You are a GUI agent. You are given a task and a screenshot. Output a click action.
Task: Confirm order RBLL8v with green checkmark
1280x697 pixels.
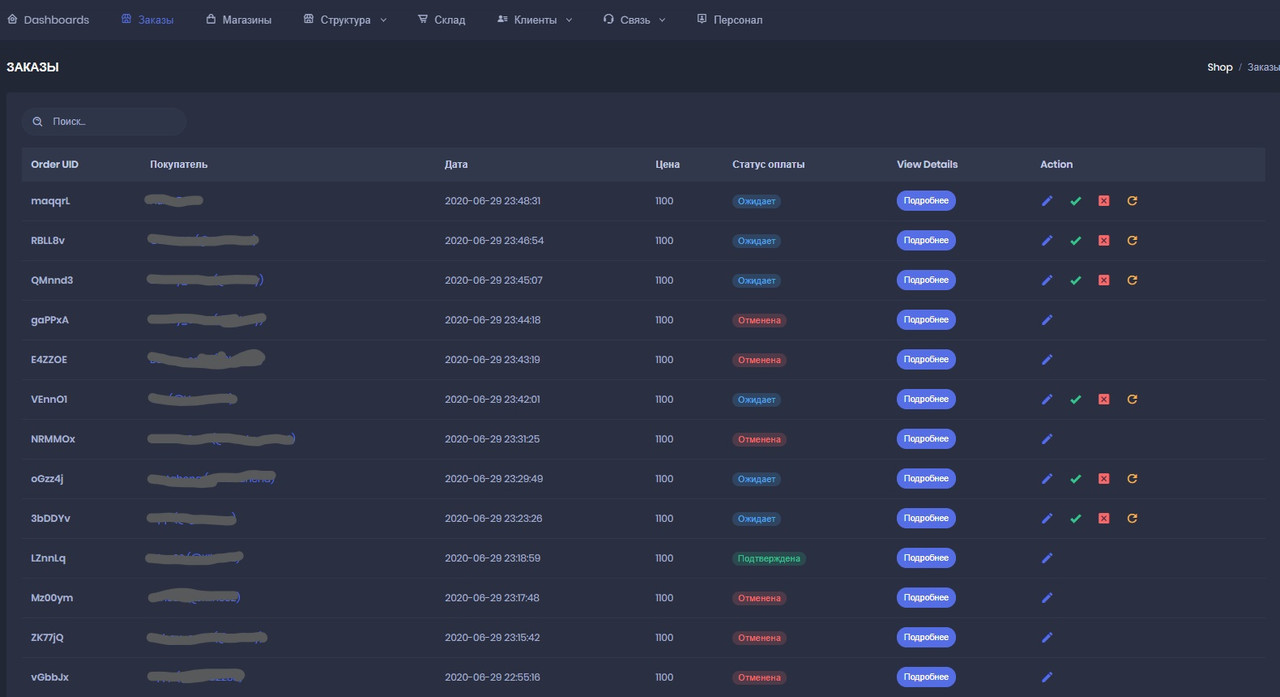1075,240
